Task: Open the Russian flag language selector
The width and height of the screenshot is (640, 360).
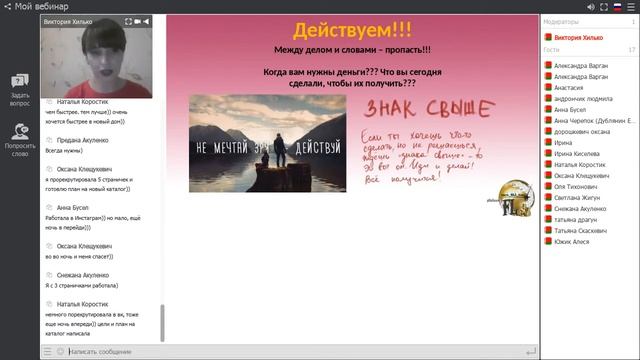Action: click(x=618, y=7)
